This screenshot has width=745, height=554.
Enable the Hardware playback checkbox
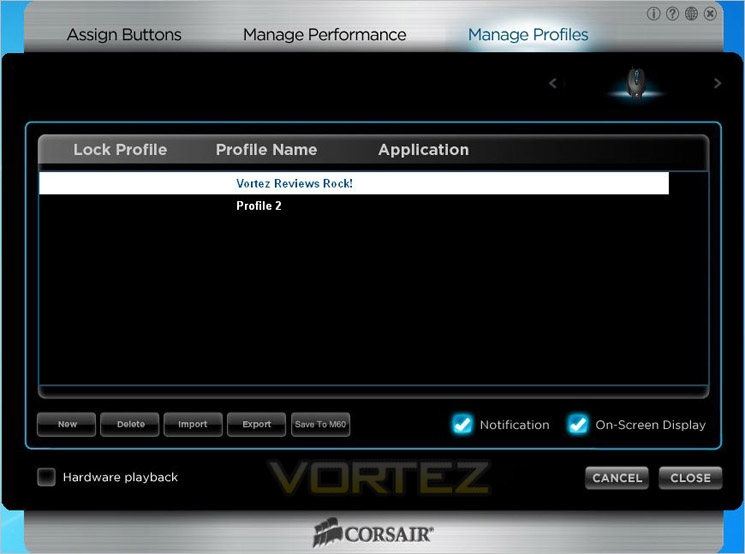click(46, 477)
